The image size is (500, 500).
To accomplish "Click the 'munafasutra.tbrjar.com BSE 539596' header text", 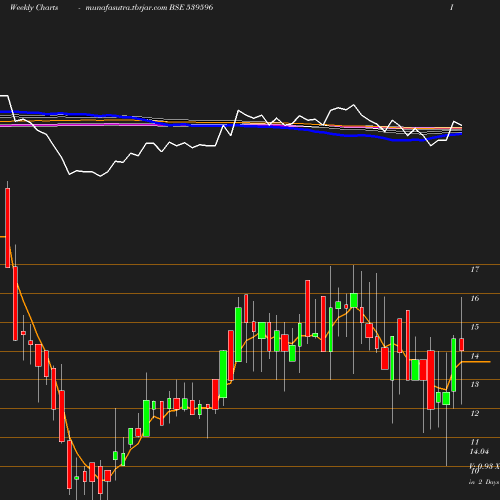I will [x=149, y=7].
